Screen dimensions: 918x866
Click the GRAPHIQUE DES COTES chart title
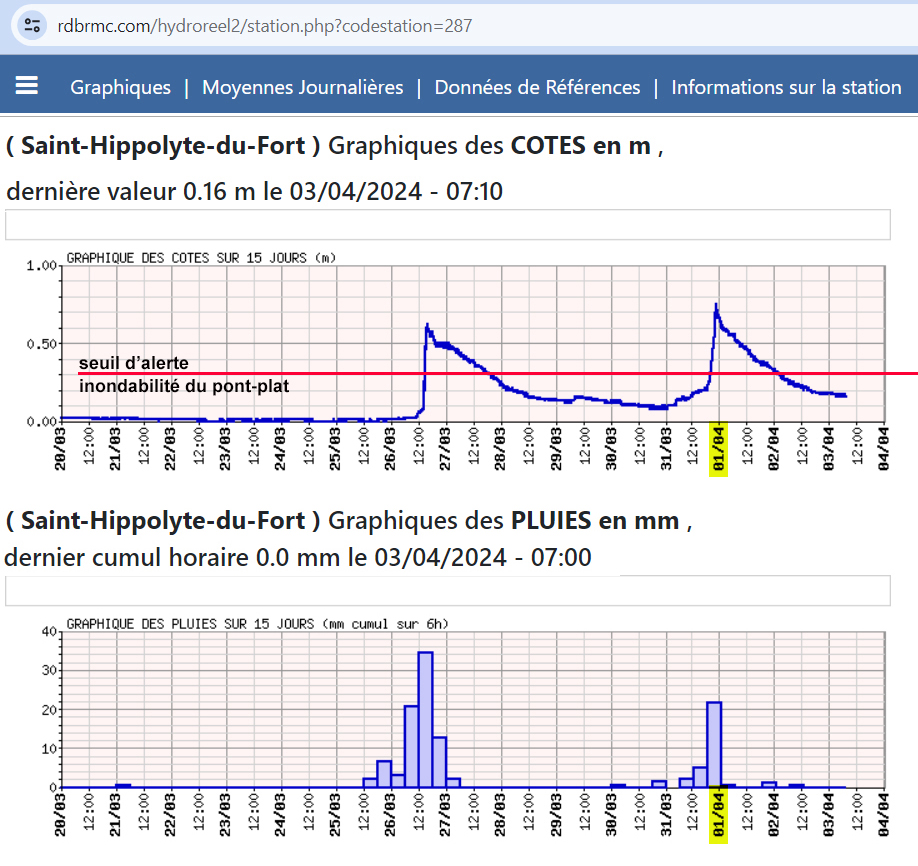point(200,258)
